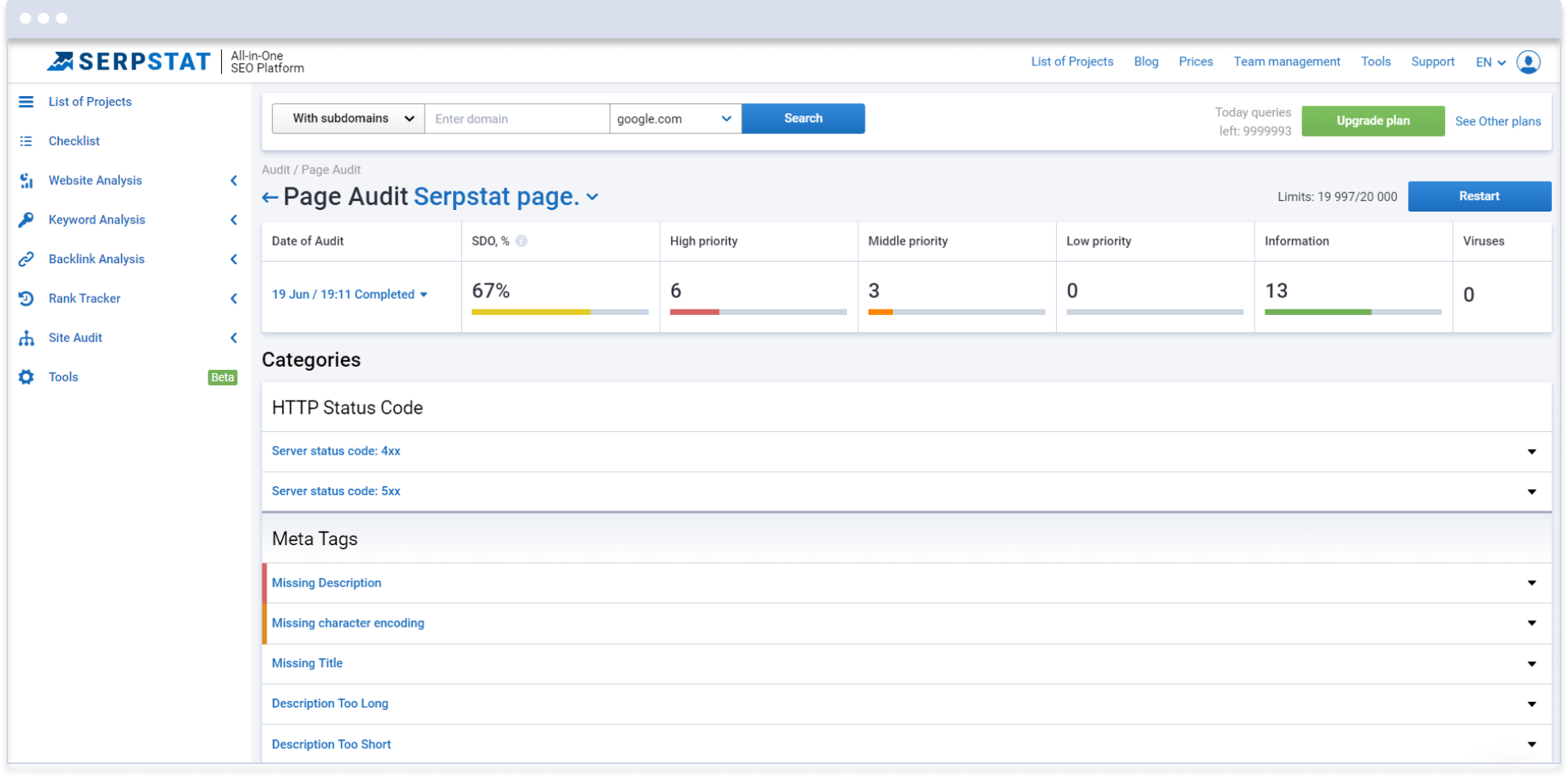
Task: Expand the Missing Description row arrow
Action: [1532, 583]
